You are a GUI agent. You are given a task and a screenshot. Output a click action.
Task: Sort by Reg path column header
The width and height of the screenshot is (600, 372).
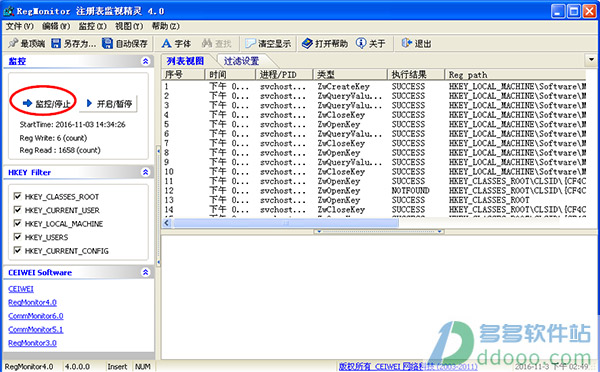(x=515, y=74)
